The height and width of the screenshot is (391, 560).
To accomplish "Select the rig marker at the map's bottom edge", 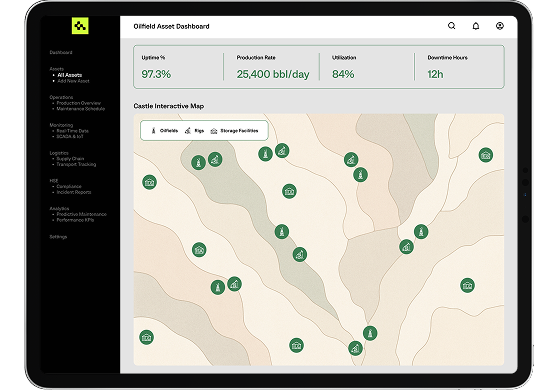I will click(355, 348).
